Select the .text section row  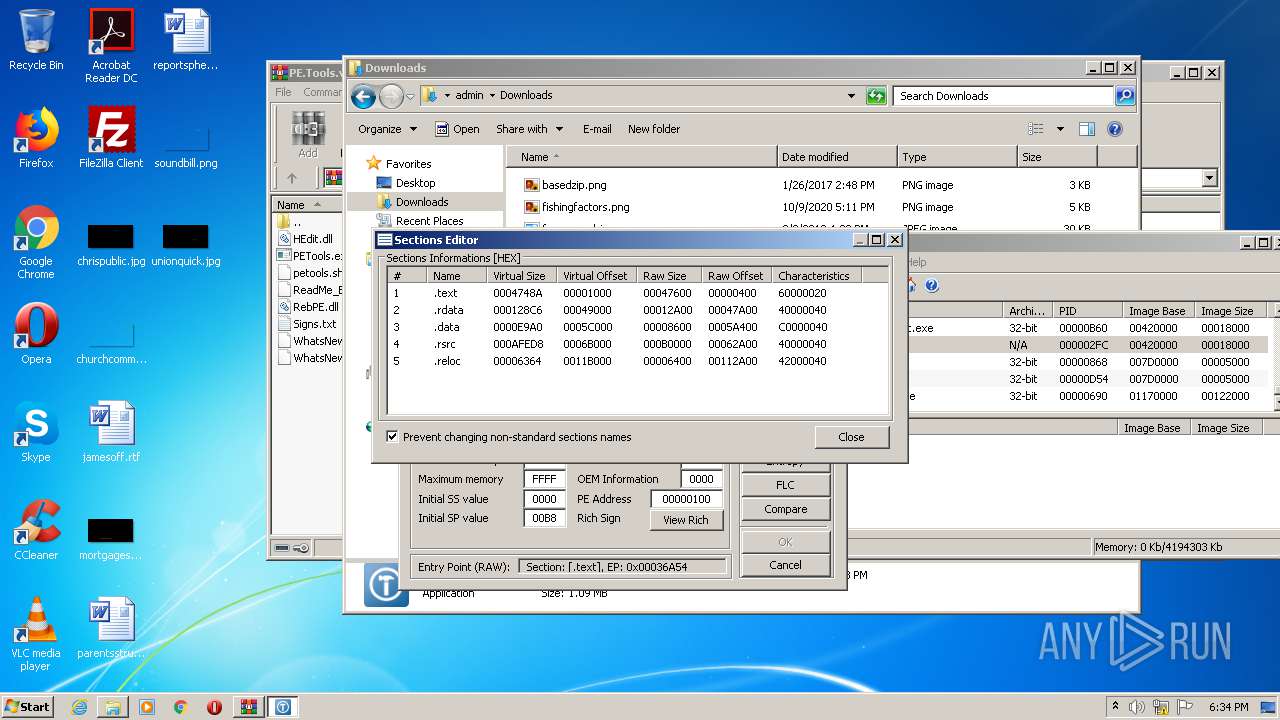coord(638,293)
